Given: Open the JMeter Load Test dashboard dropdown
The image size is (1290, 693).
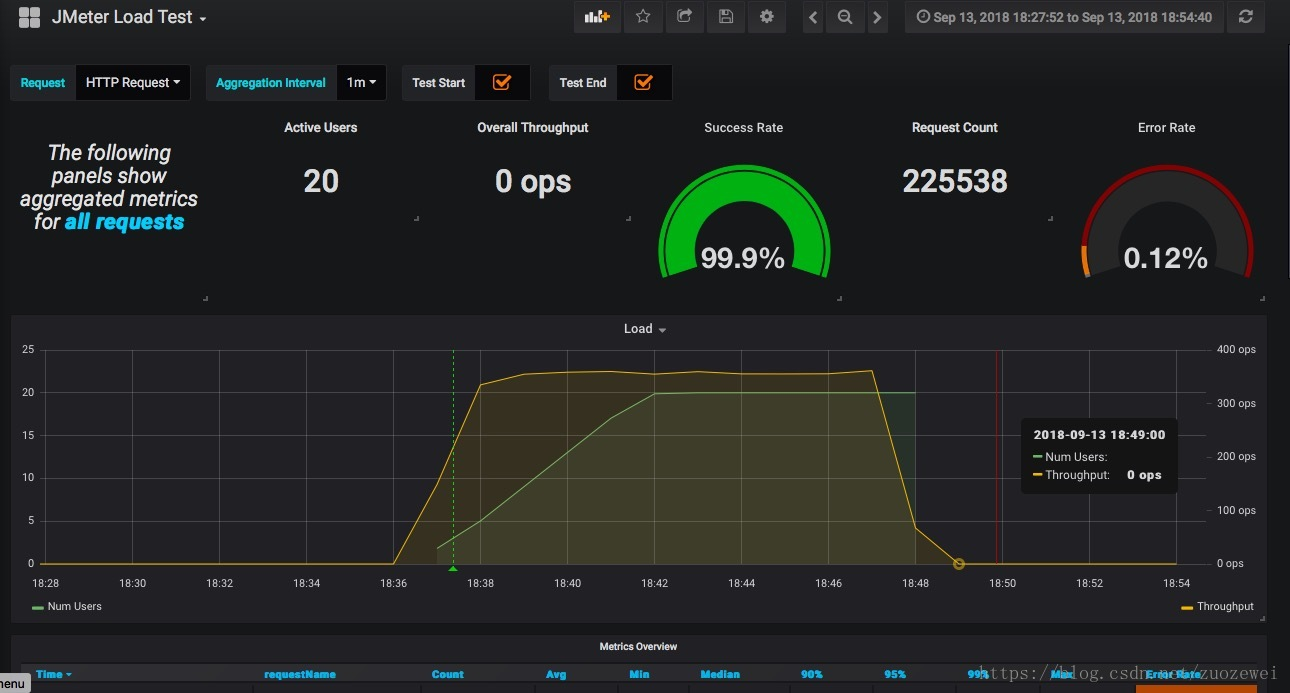Looking at the screenshot, I should point(129,18).
